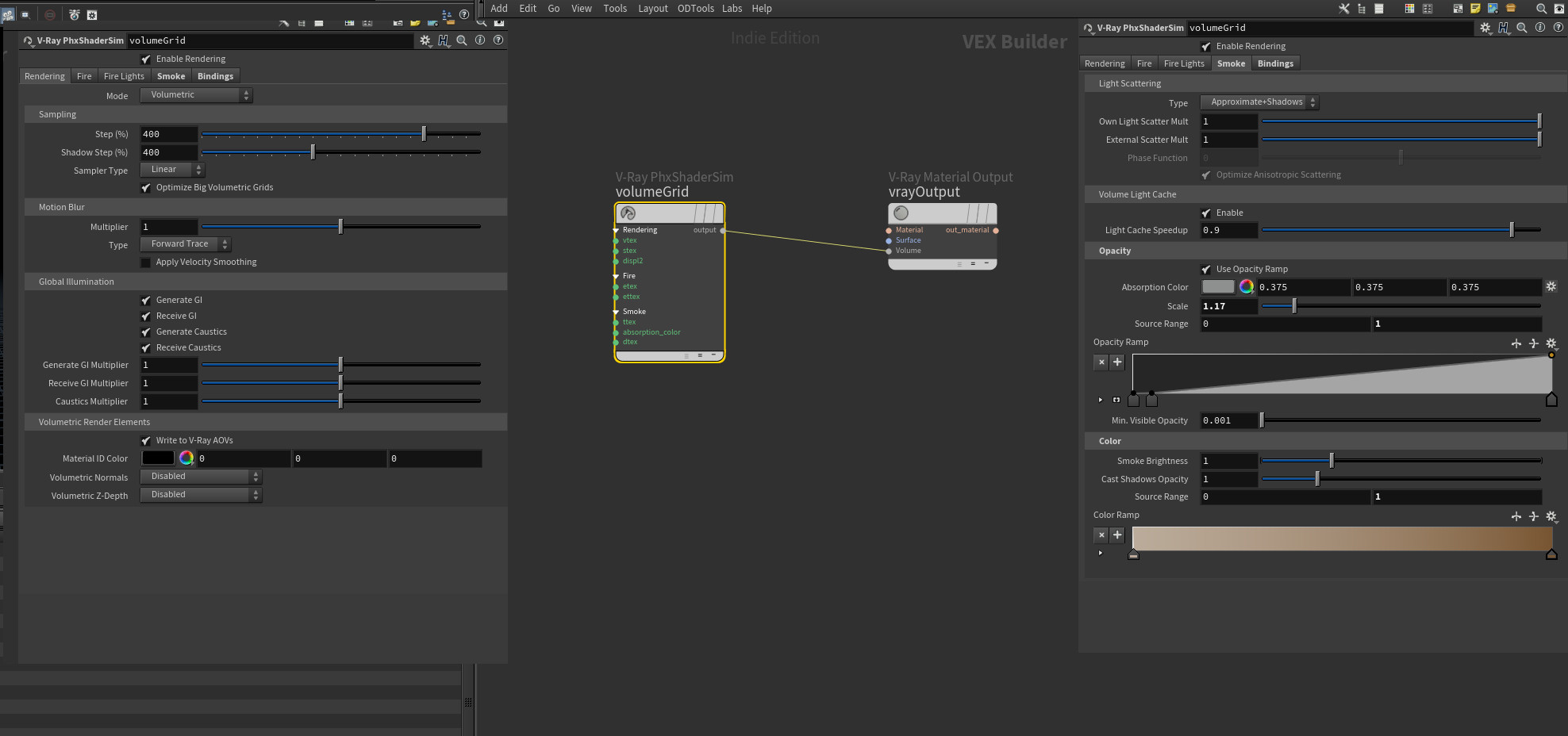This screenshot has width=1568, height=736.
Task: Create a network box
Action: pos(1458,9)
